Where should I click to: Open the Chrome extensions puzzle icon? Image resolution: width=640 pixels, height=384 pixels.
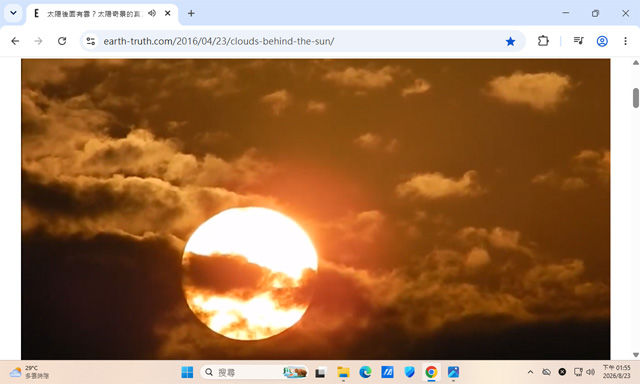(x=543, y=41)
